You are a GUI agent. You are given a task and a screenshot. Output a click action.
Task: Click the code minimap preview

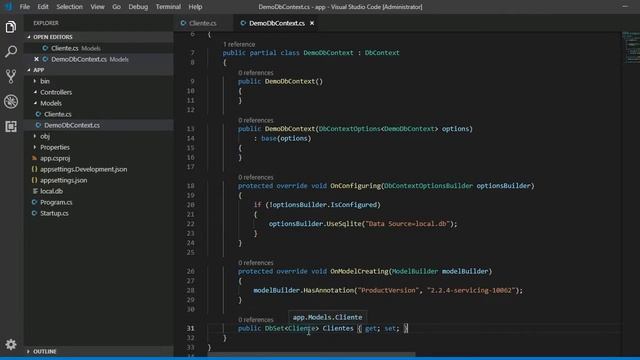[x=631, y=48]
